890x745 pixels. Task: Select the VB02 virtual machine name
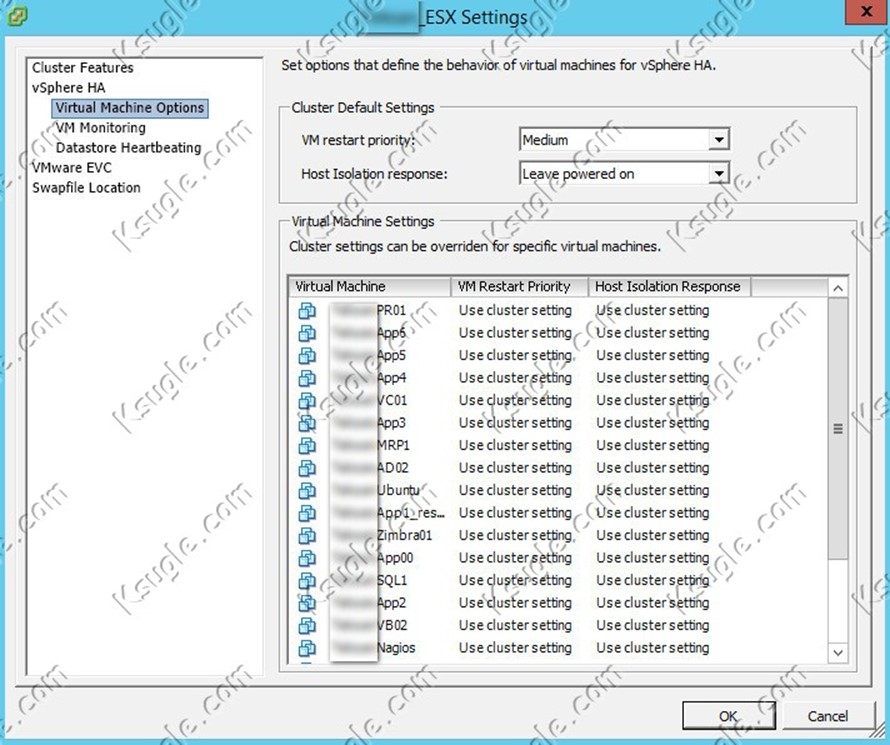pos(392,626)
